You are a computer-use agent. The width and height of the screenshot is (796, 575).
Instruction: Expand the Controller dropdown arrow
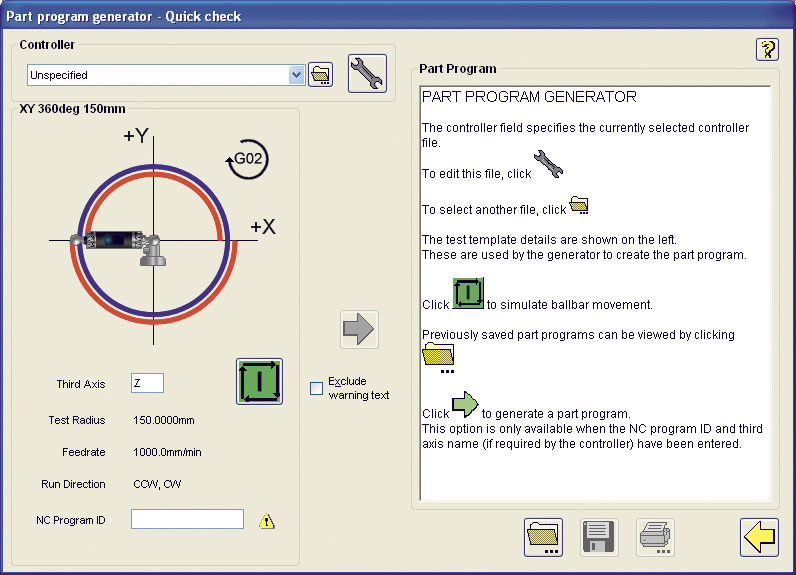296,75
